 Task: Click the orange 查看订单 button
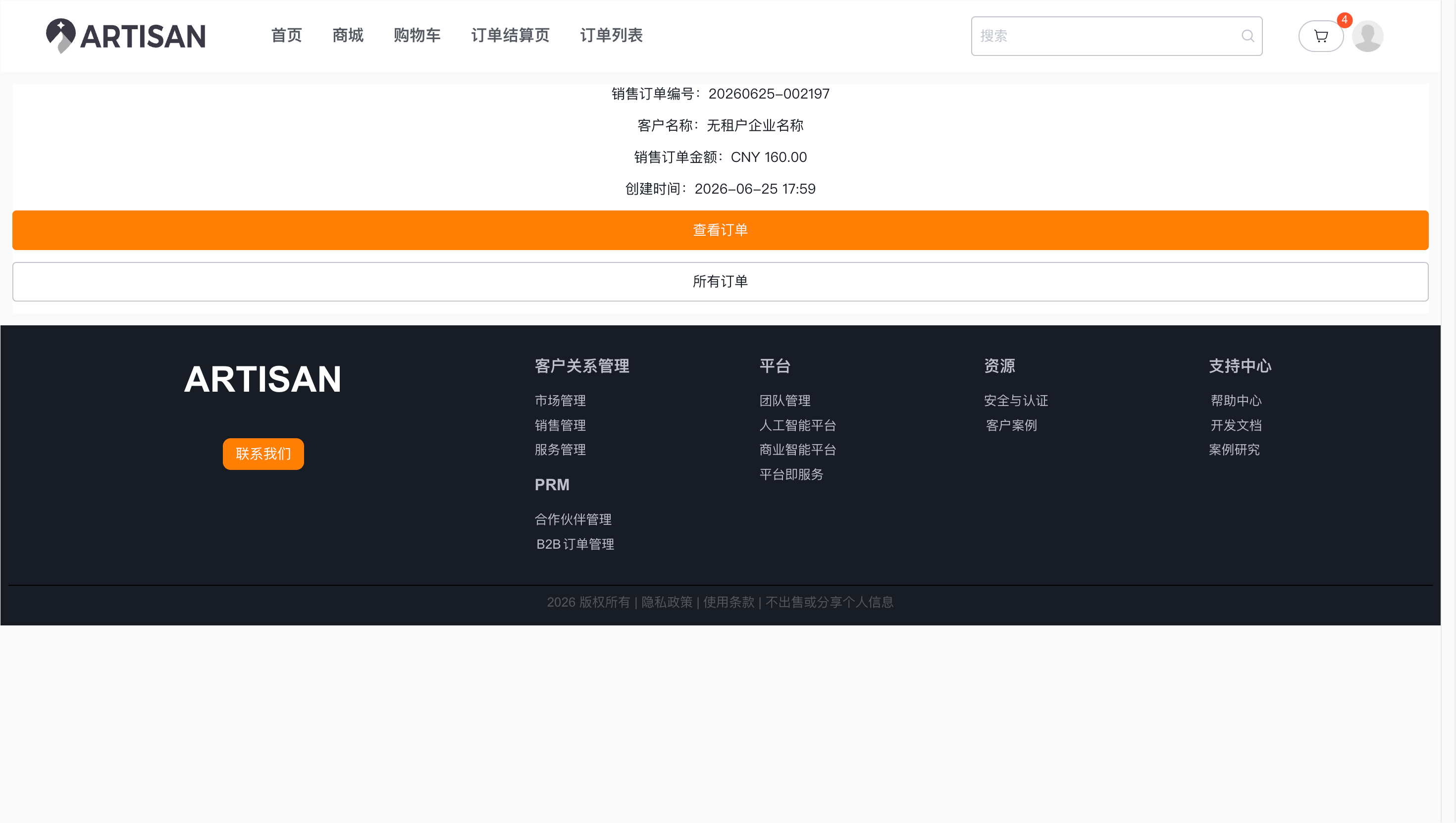pos(720,230)
